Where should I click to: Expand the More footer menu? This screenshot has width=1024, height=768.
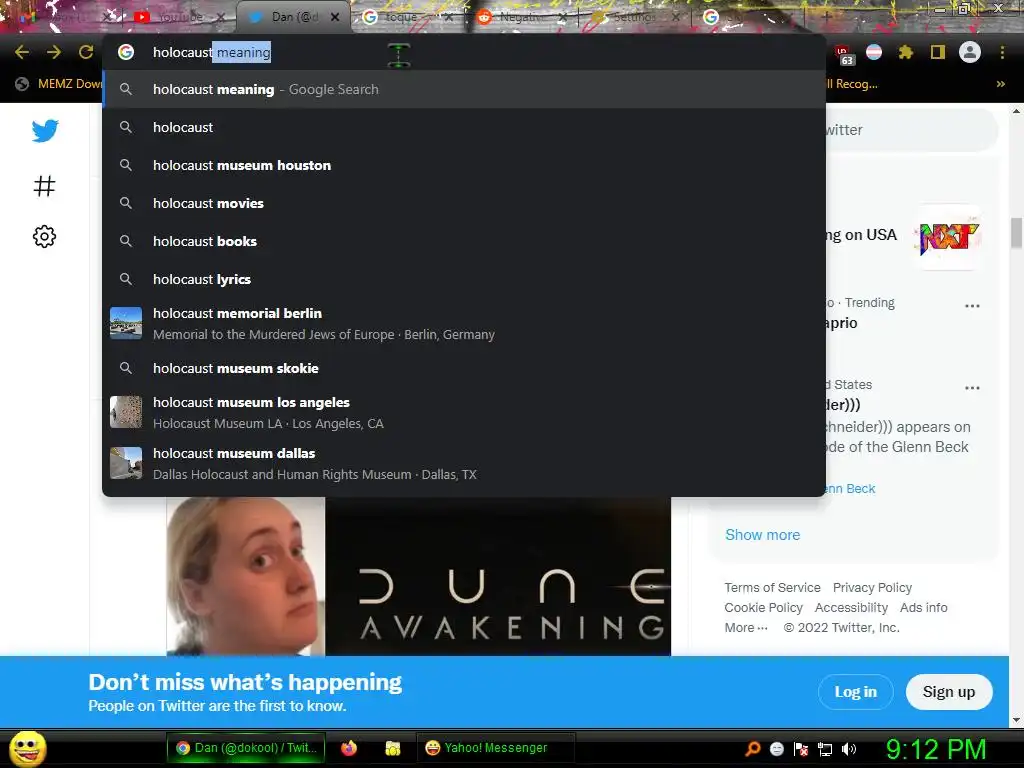(746, 628)
